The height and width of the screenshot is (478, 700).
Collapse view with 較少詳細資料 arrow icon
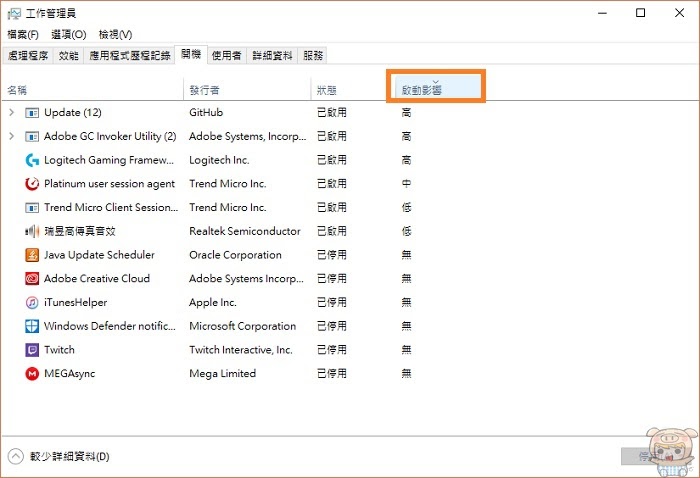tap(16, 456)
